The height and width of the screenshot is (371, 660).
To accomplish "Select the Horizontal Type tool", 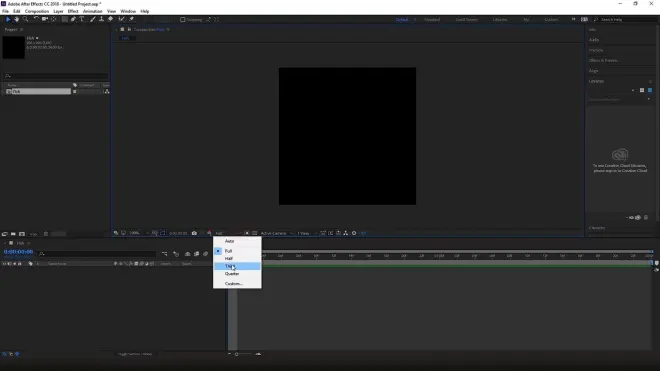I will [82, 19].
